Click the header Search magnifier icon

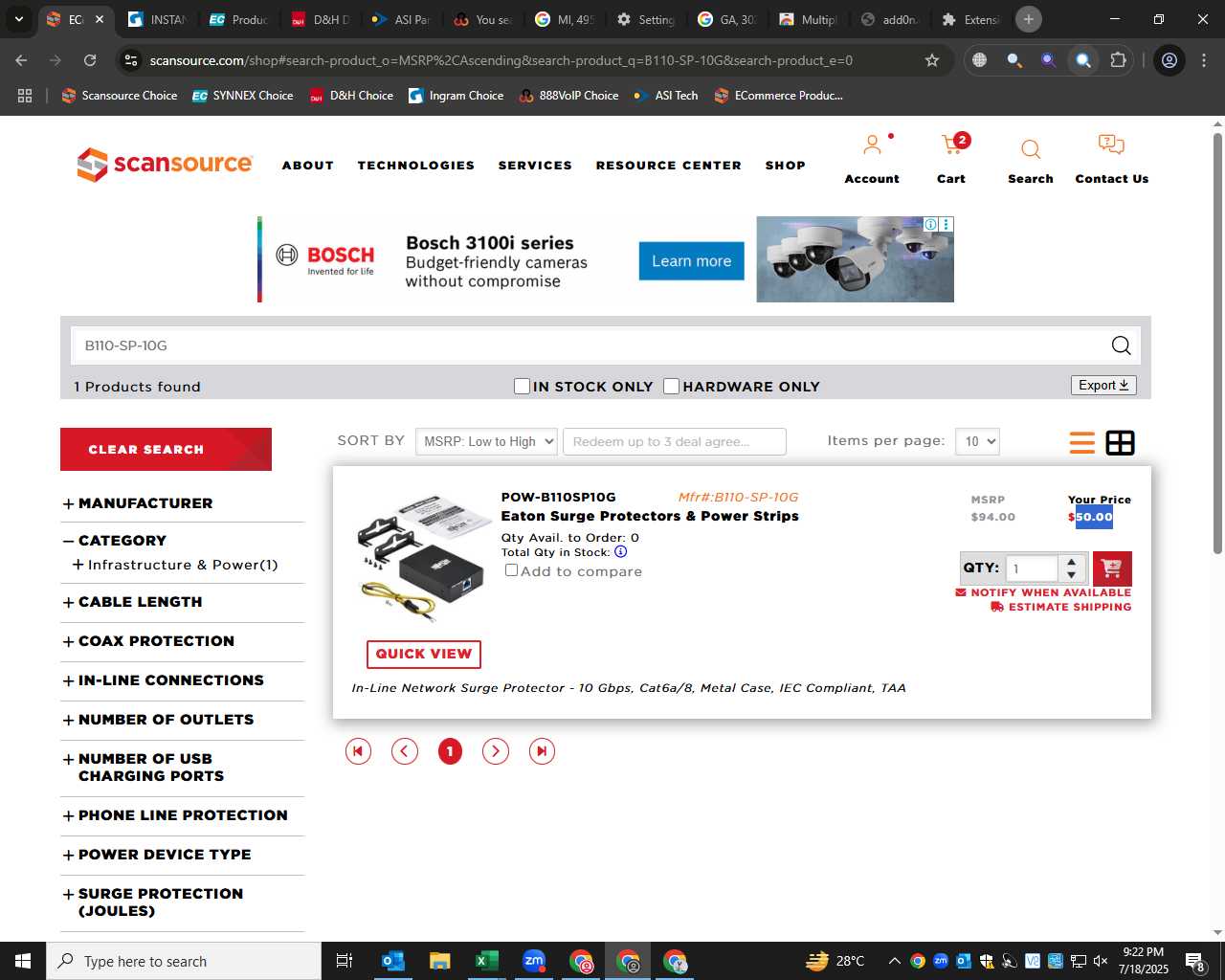[1031, 149]
